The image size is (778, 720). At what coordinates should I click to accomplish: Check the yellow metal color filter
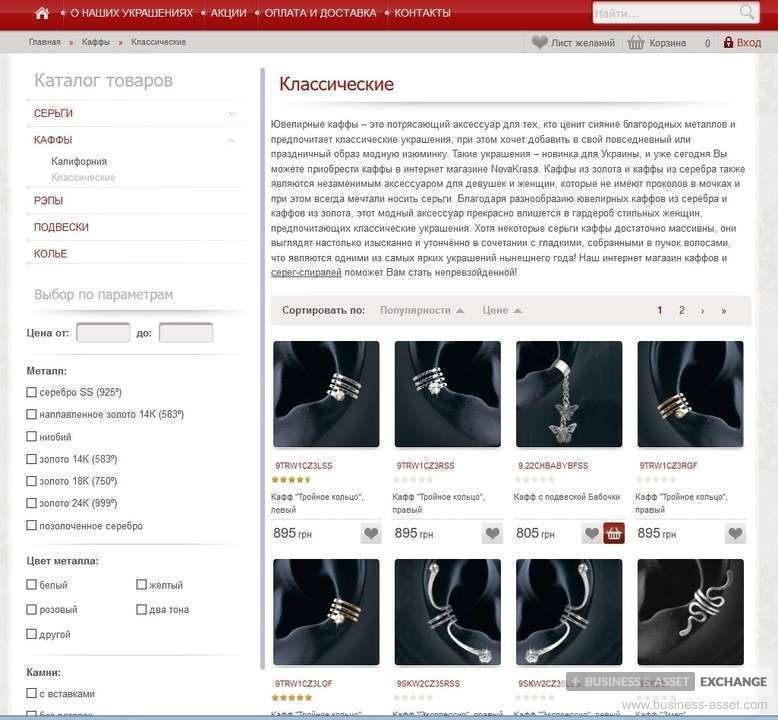[141, 585]
